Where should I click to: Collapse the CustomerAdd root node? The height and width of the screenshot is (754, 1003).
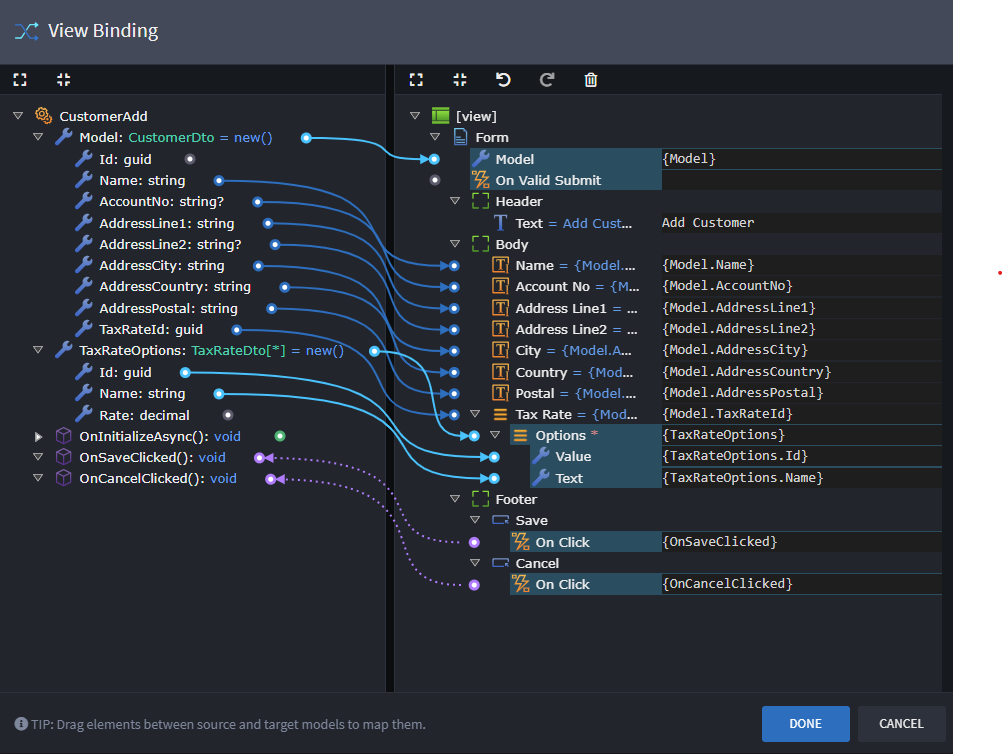pyautogui.click(x=18, y=116)
